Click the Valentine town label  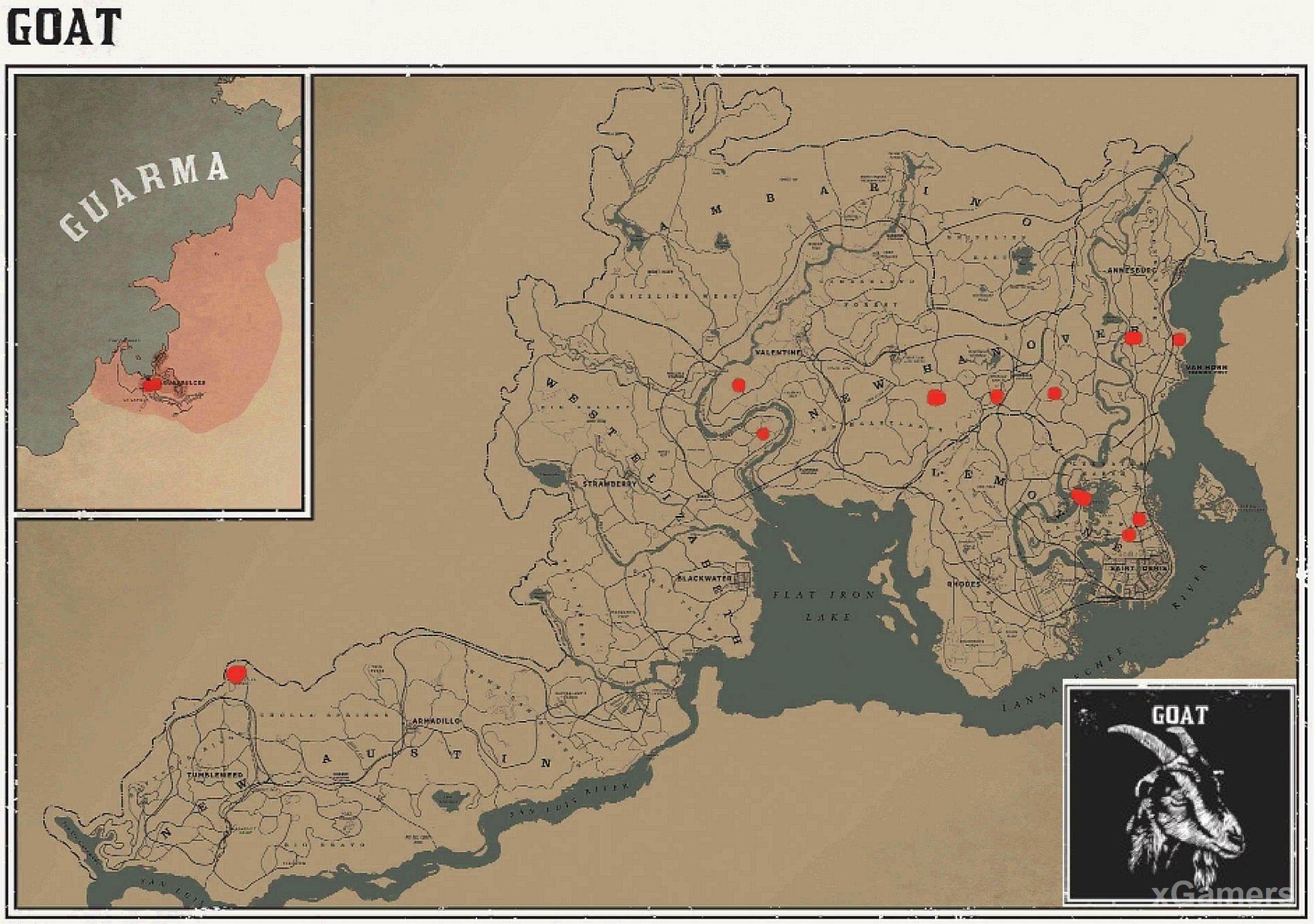[778, 352]
